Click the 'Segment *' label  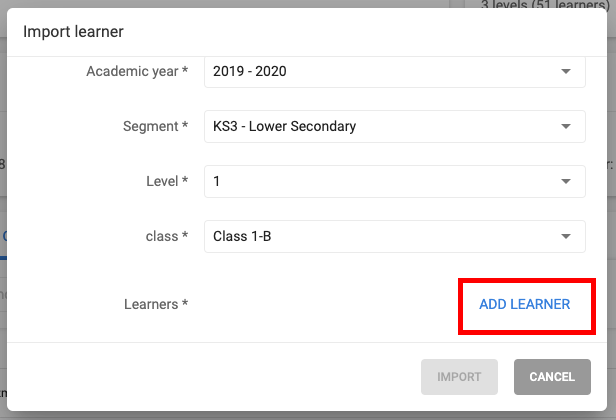coord(155,127)
